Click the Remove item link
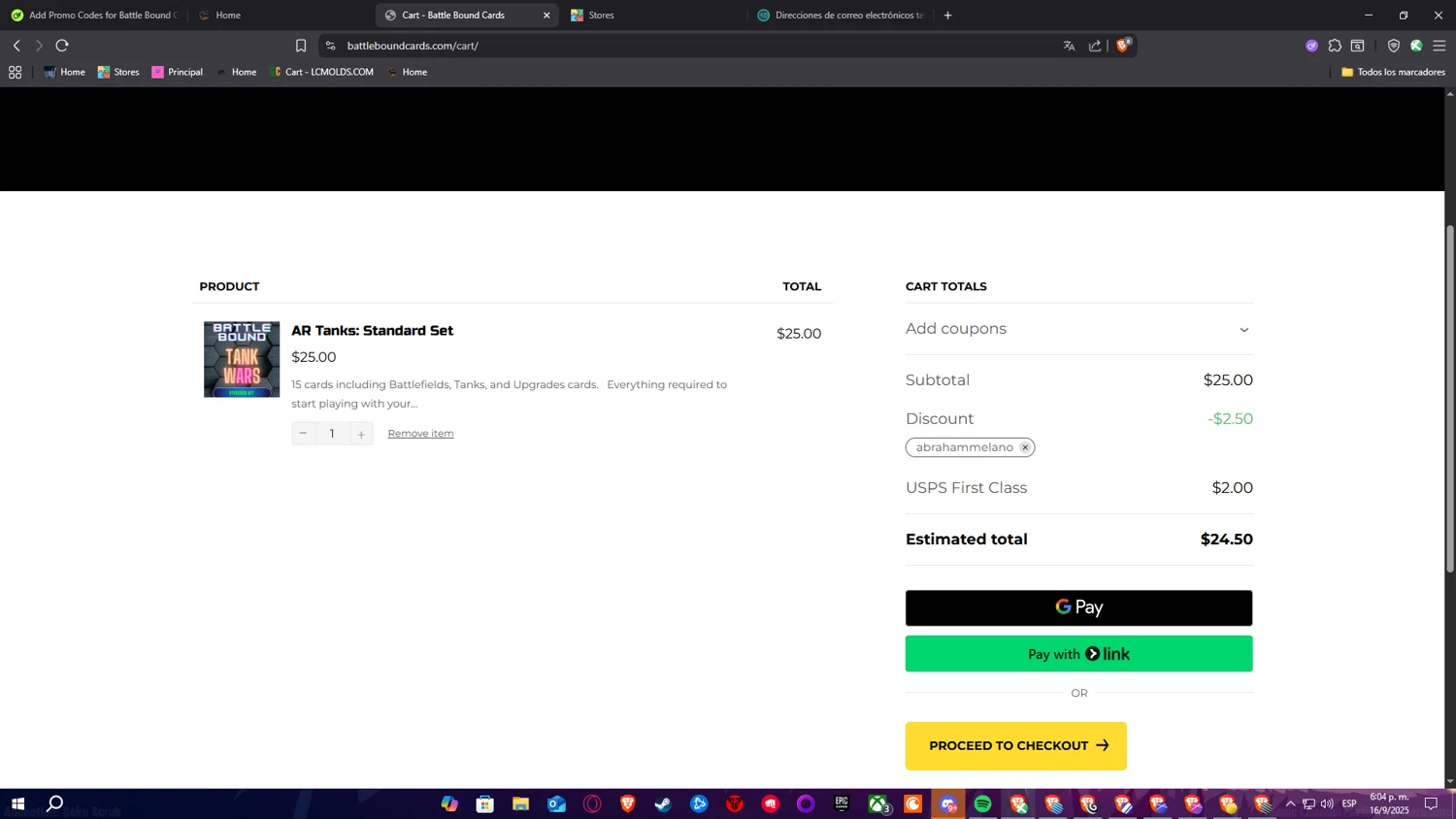The width and height of the screenshot is (1456, 819). pos(420,434)
